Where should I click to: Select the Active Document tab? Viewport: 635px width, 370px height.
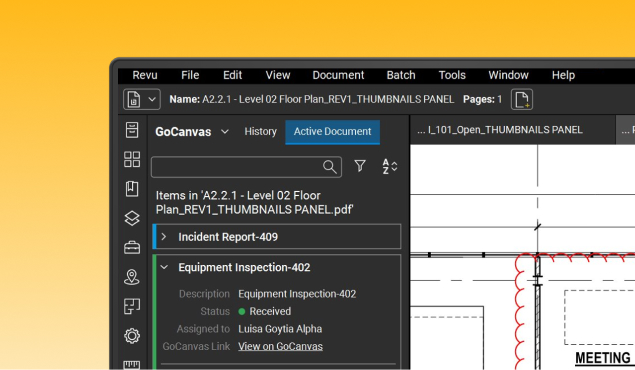pyautogui.click(x=332, y=132)
